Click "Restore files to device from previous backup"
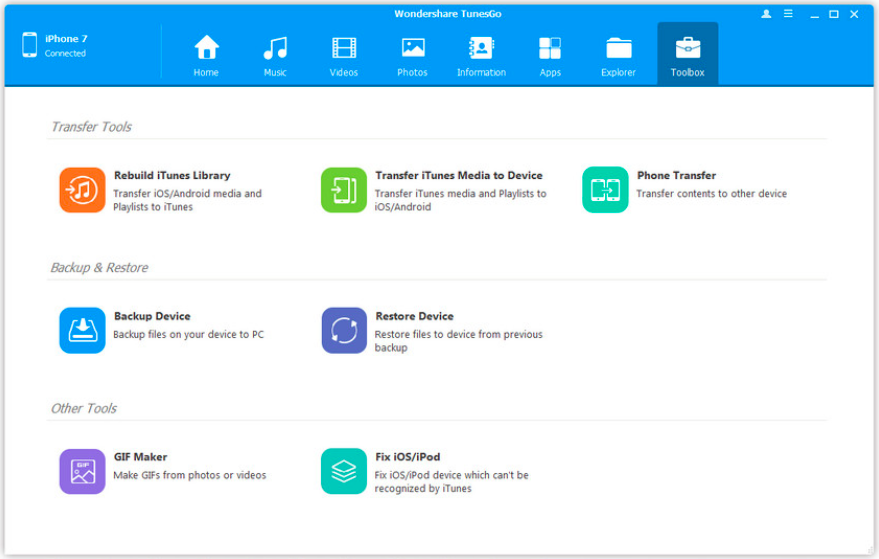879x559 pixels. [459, 341]
